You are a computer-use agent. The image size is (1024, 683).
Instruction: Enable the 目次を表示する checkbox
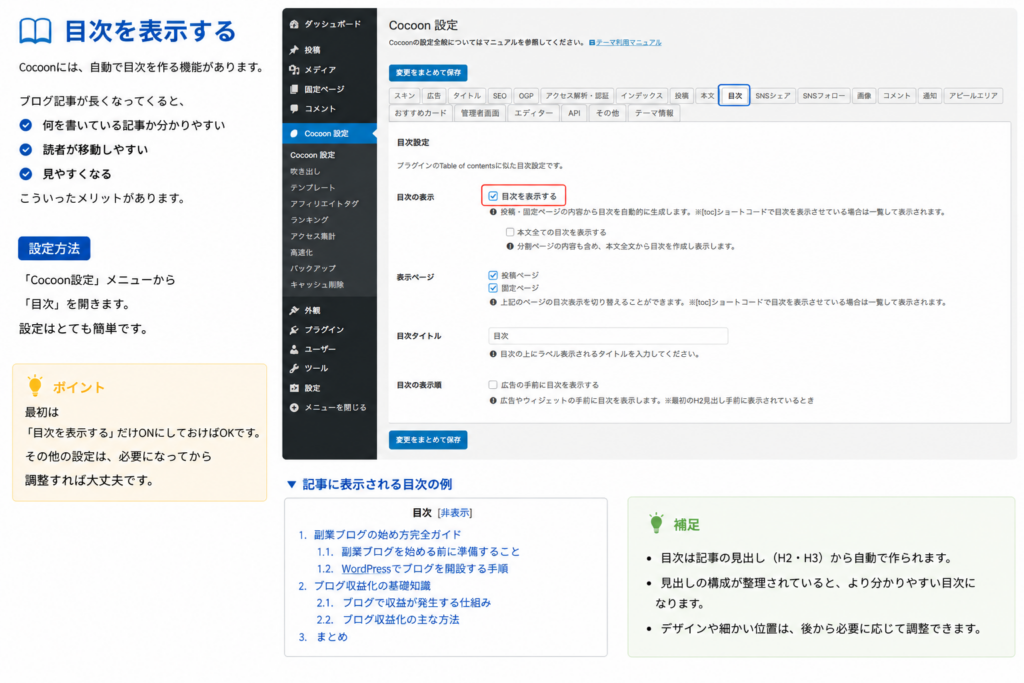(x=493, y=196)
